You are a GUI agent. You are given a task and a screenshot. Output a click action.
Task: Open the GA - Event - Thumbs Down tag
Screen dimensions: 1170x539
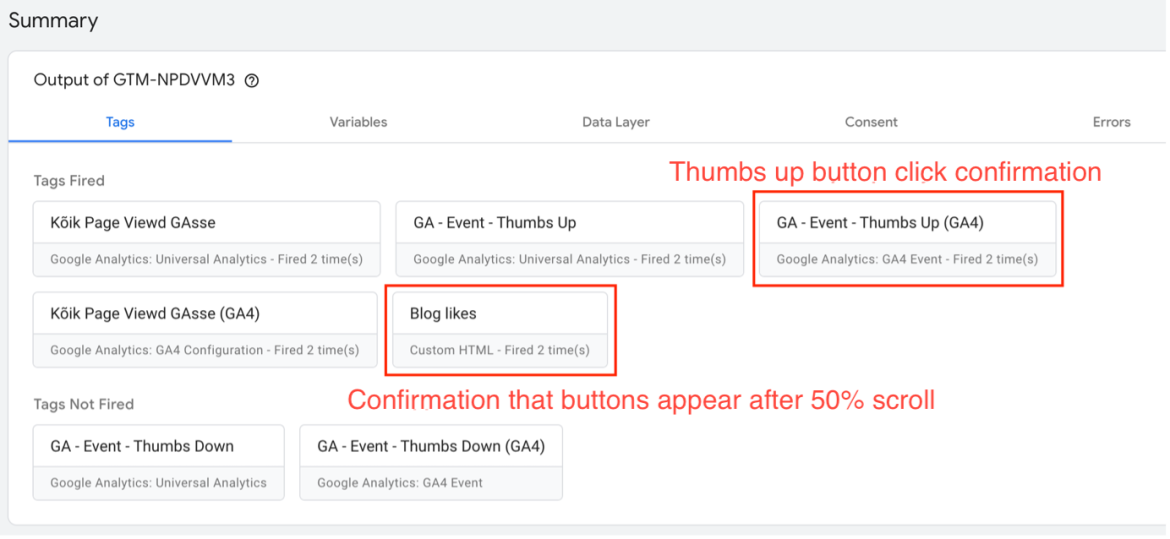159,462
